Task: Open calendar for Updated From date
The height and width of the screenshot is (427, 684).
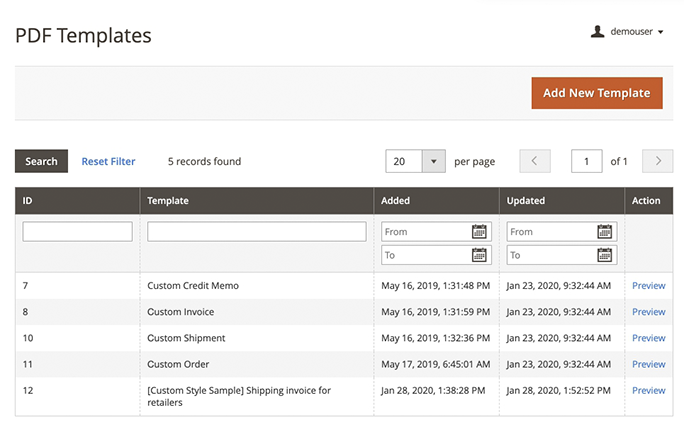Action: (x=605, y=232)
